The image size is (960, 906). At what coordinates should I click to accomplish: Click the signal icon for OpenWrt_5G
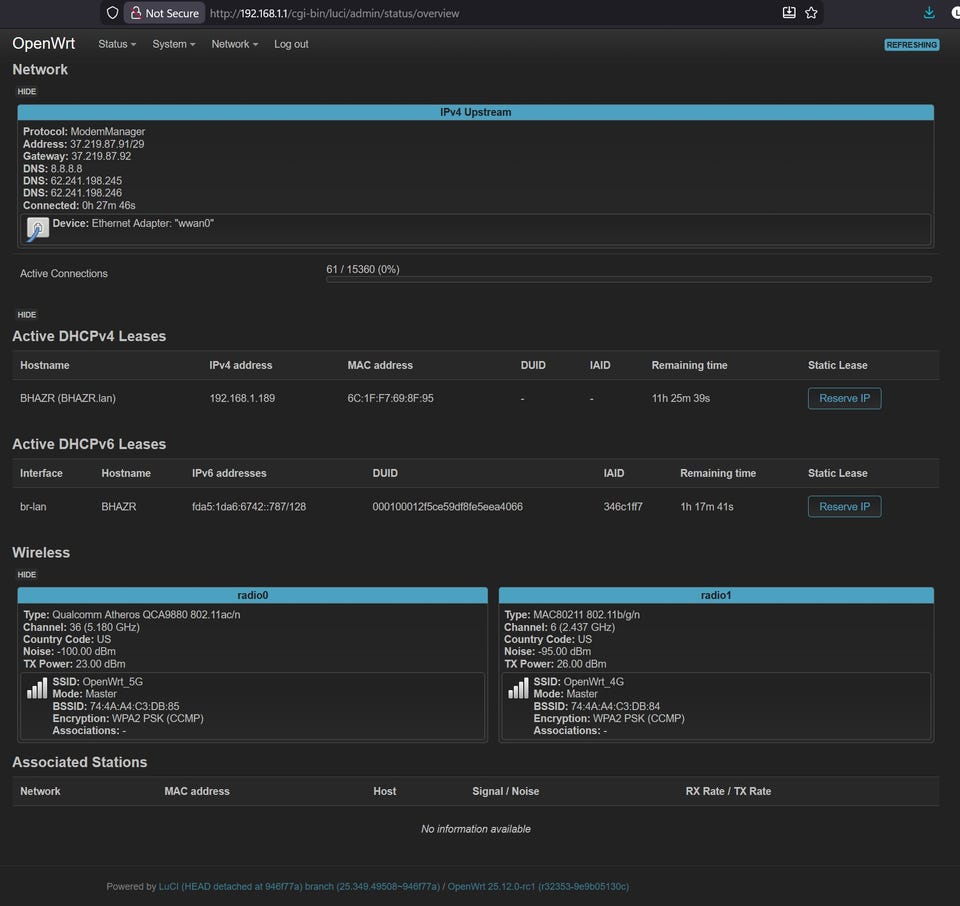[x=37, y=689]
